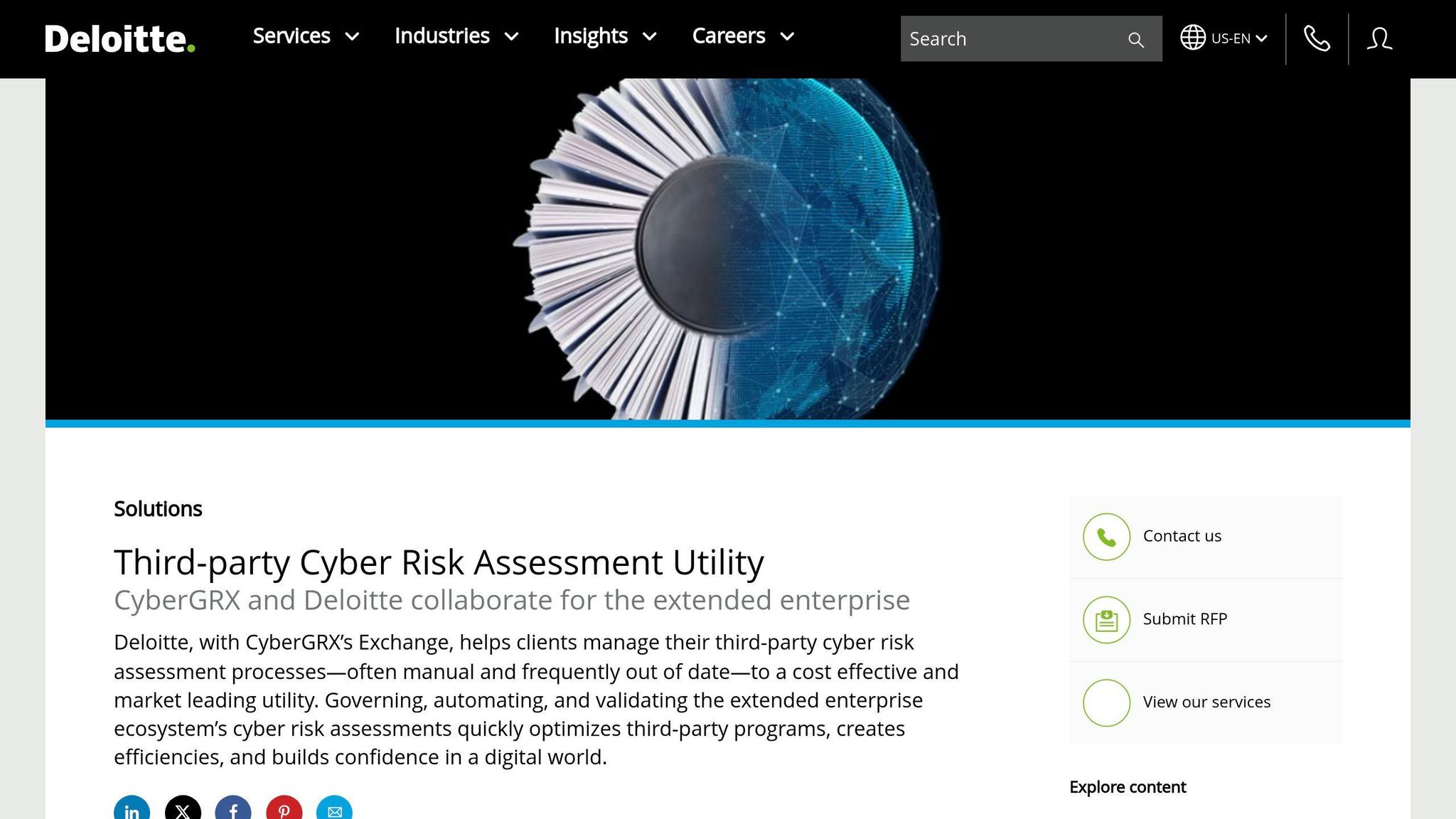This screenshot has width=1456, height=819.
Task: Open the Services menu
Action: pyautogui.click(x=291, y=36)
